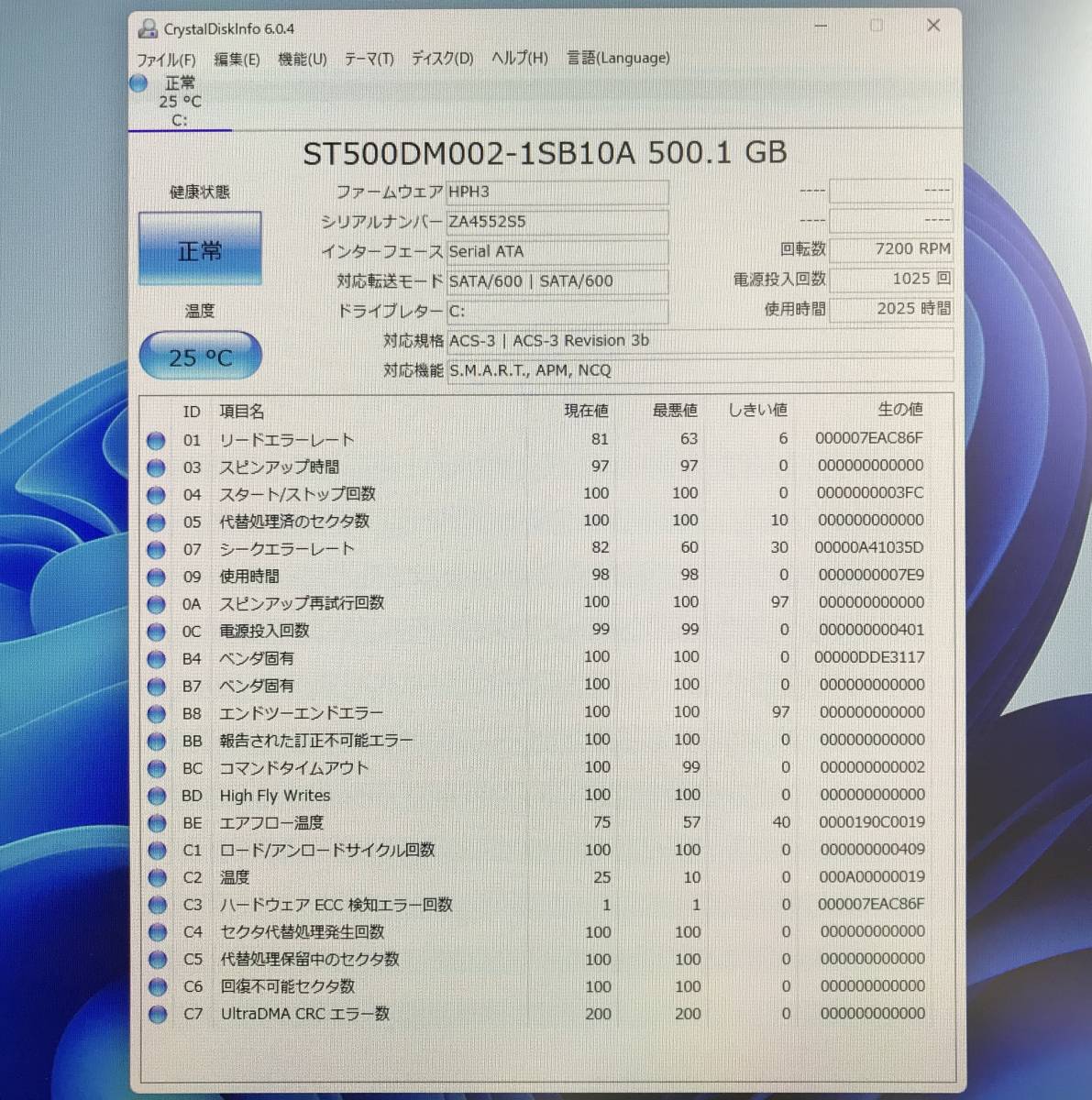The image size is (1092, 1100).
Task: Click the 最悪値 column header
Action: click(675, 411)
